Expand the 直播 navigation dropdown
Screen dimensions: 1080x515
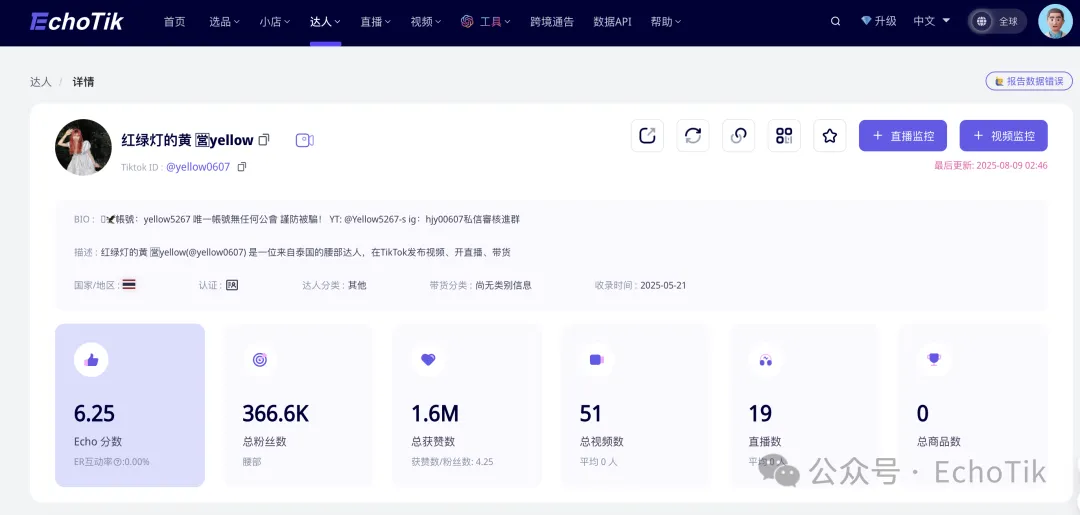point(375,21)
